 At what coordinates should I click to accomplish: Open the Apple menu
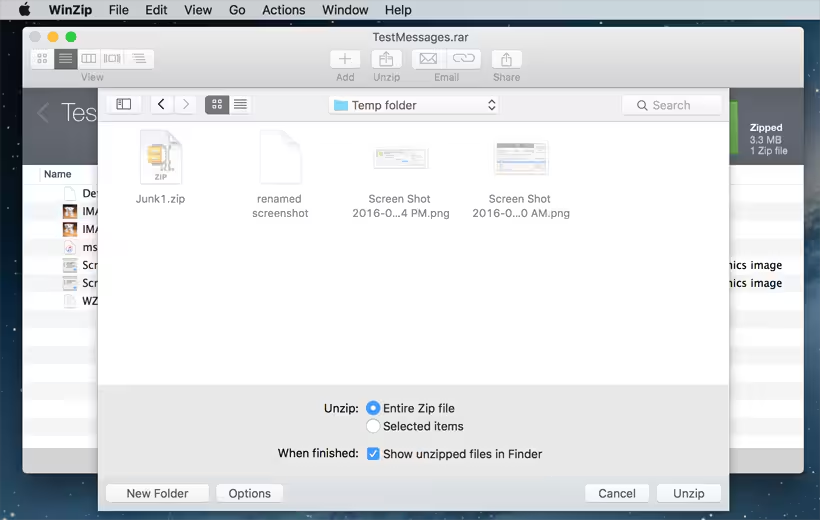coord(24,10)
